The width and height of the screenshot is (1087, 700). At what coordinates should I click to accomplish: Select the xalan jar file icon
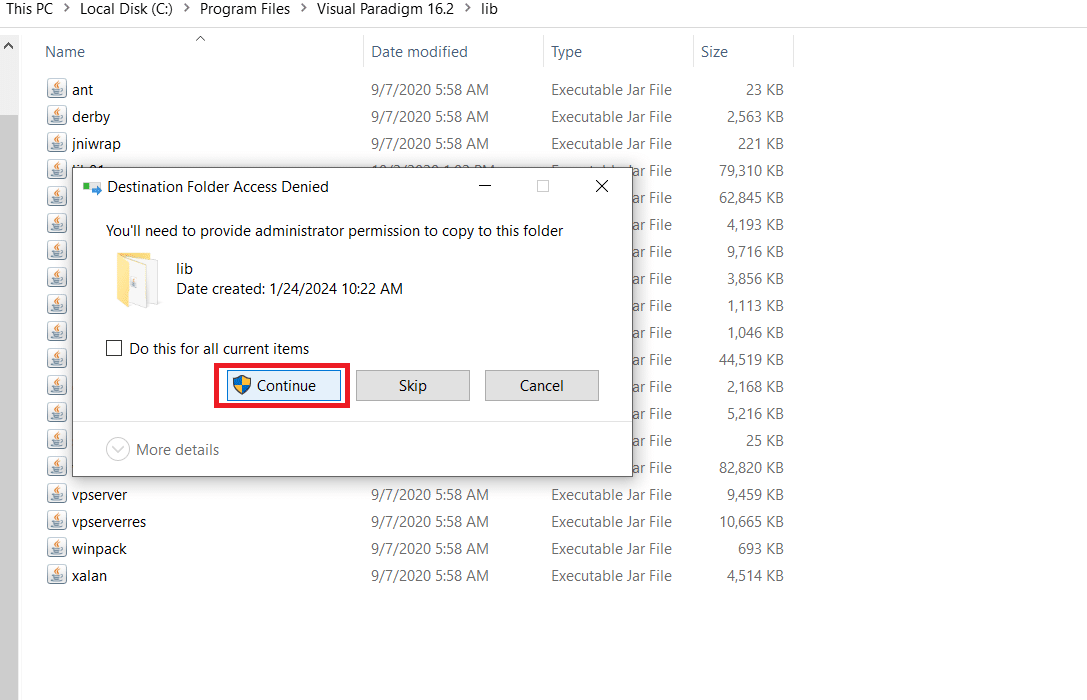point(57,575)
